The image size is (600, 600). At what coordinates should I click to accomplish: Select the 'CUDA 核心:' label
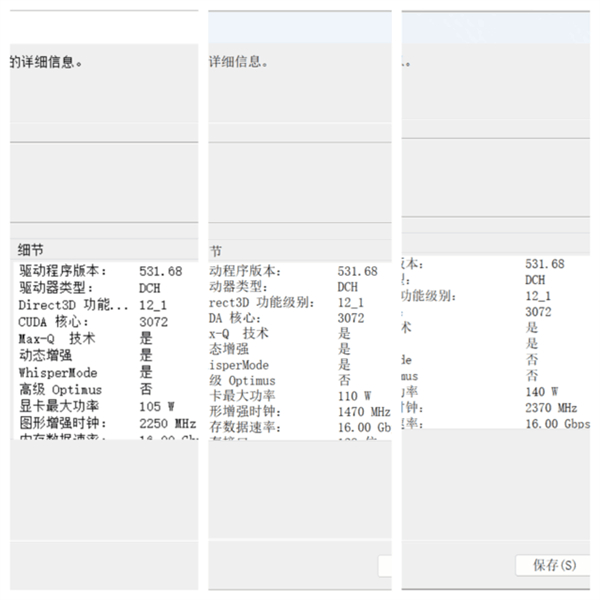53,322
